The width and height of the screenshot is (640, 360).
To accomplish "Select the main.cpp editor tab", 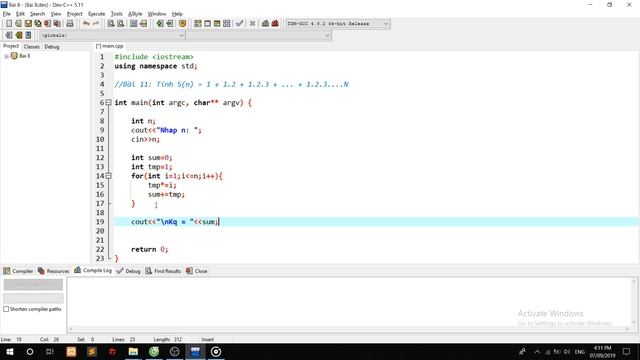I will pyautogui.click(x=109, y=46).
